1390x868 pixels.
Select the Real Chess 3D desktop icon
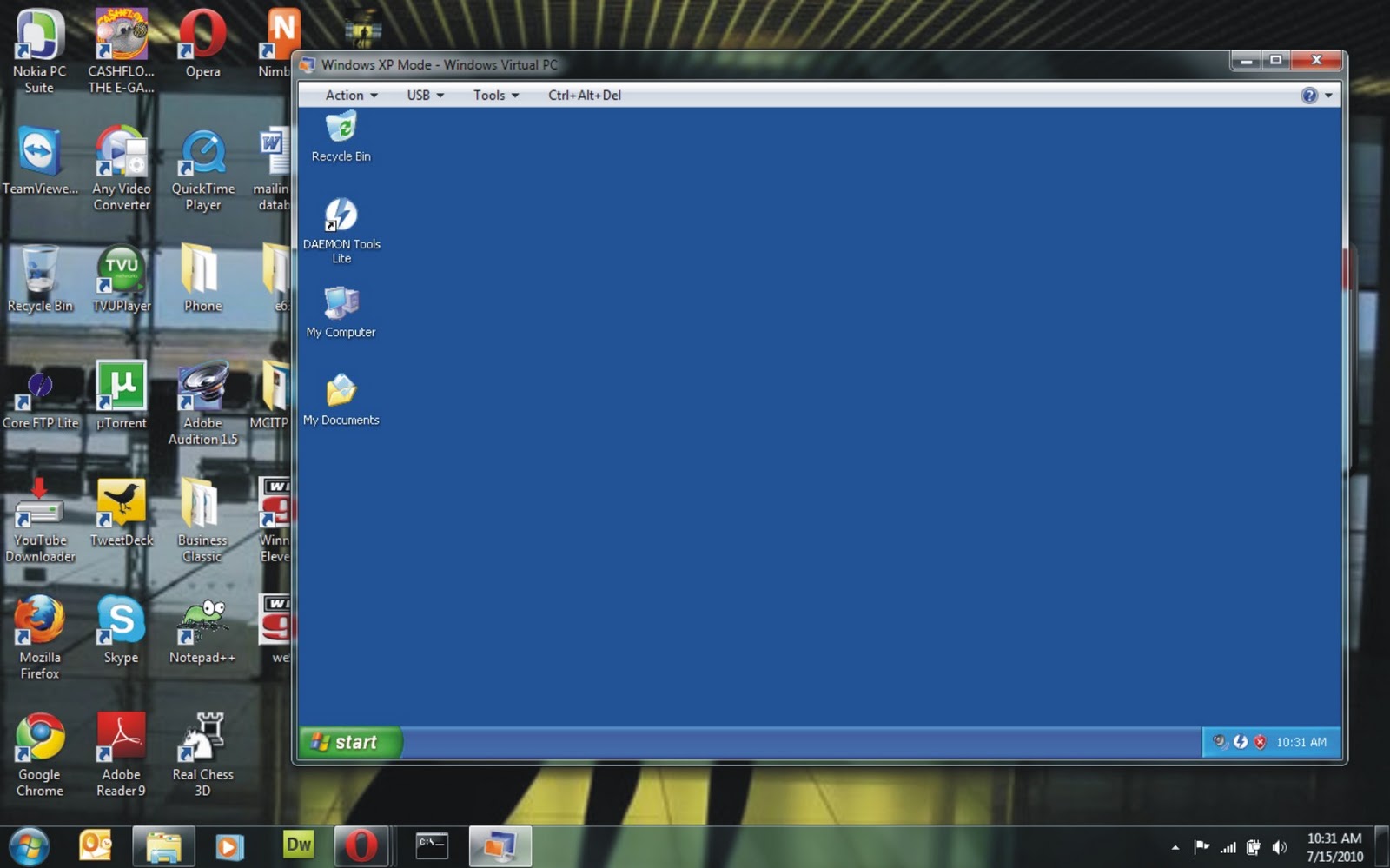pyautogui.click(x=202, y=755)
